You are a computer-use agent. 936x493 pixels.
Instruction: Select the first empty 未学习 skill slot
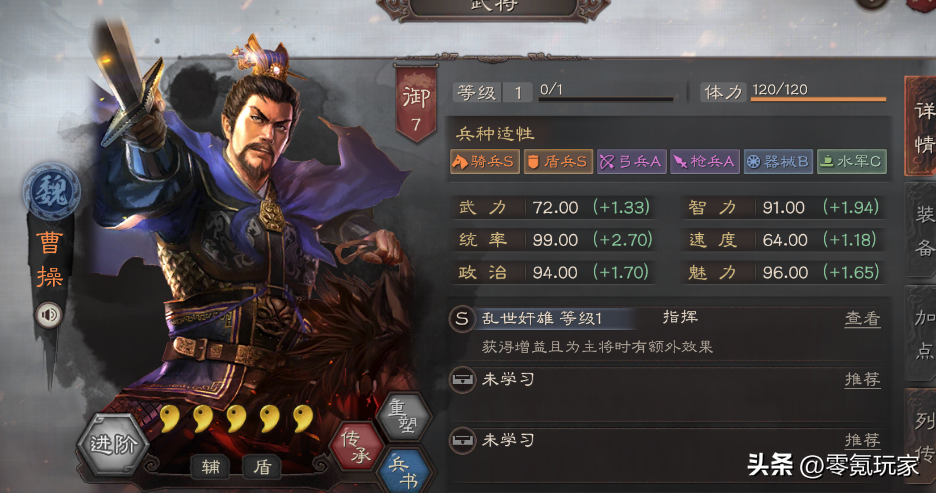(x=665, y=380)
